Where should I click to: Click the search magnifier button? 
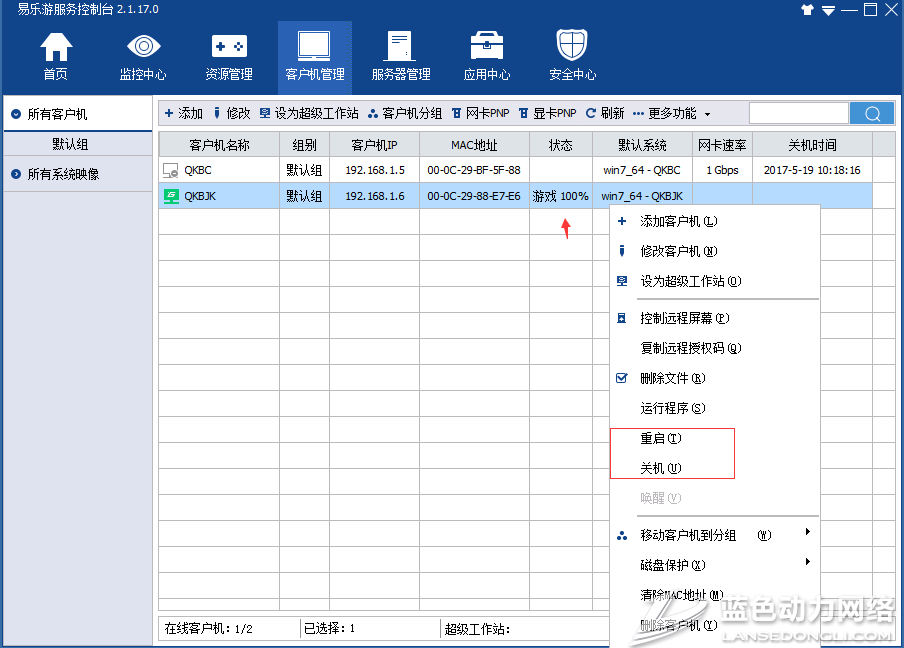[871, 114]
